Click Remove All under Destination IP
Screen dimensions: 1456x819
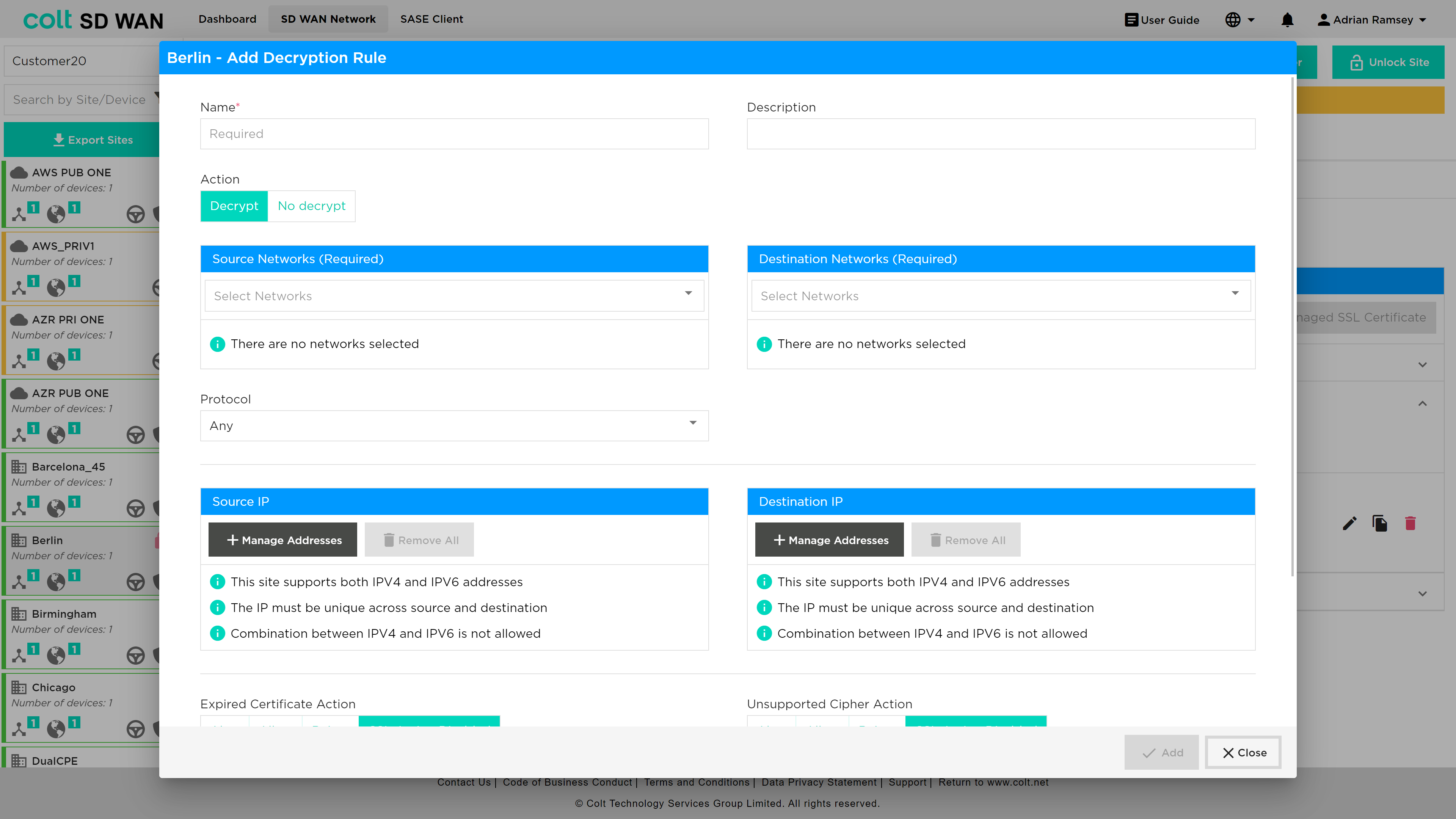[965, 540]
